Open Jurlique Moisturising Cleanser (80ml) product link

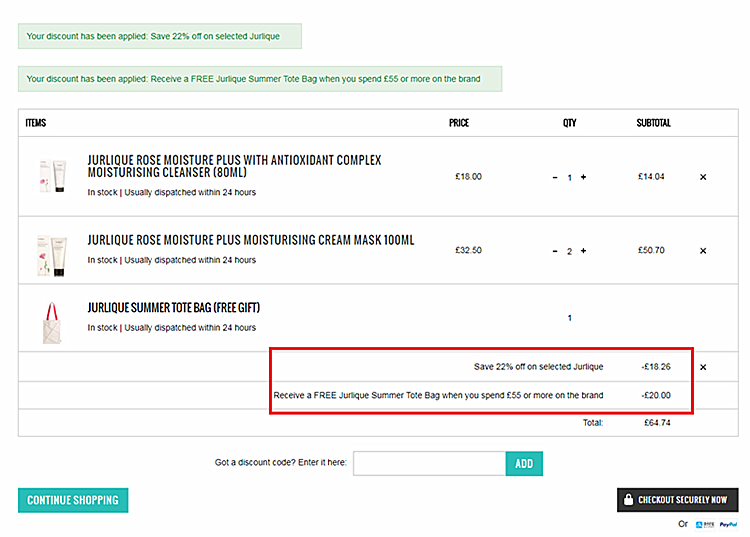(234, 166)
